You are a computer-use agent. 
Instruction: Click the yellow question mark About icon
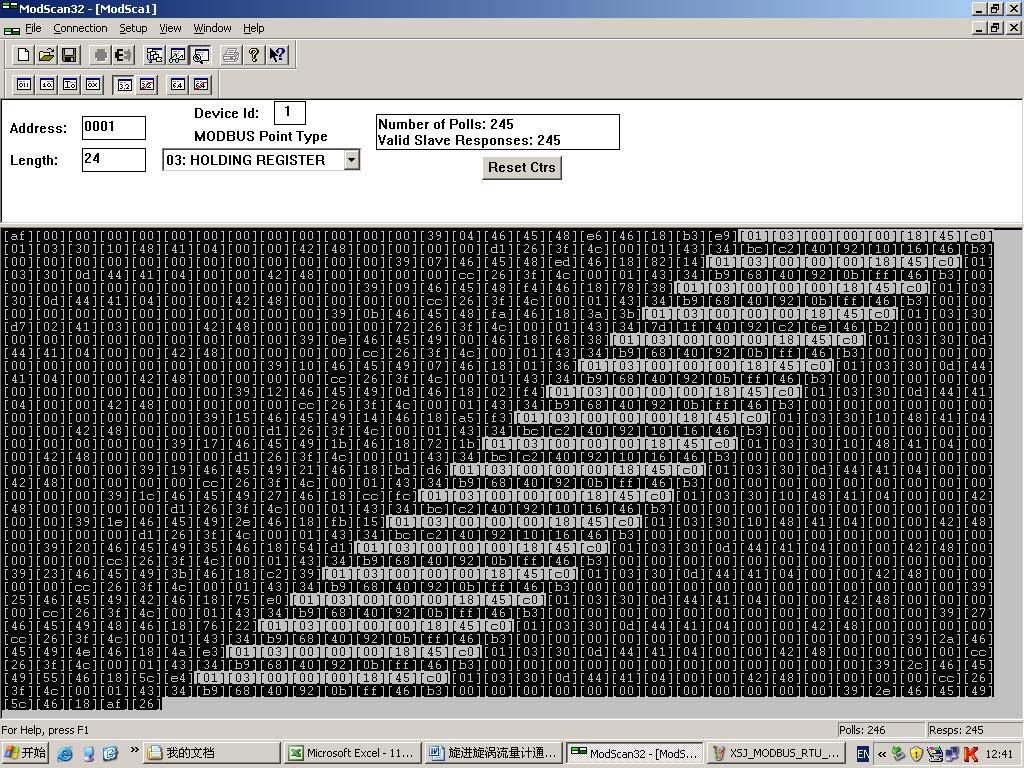tap(254, 55)
